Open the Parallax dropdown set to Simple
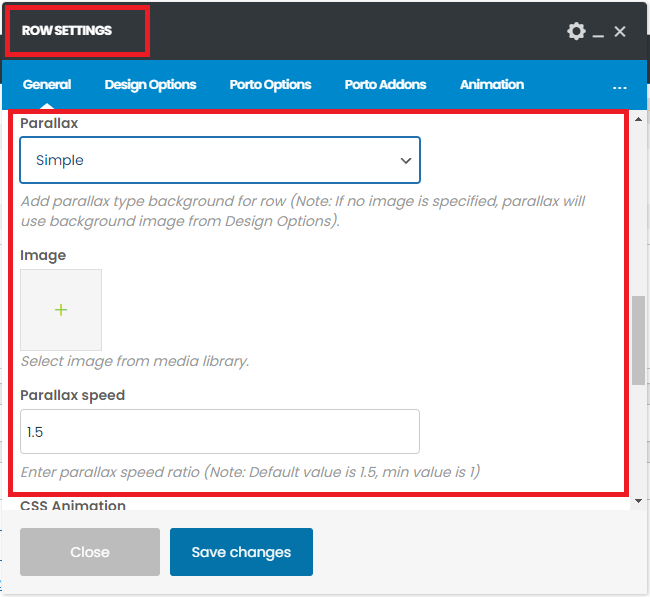 pyautogui.click(x=220, y=160)
